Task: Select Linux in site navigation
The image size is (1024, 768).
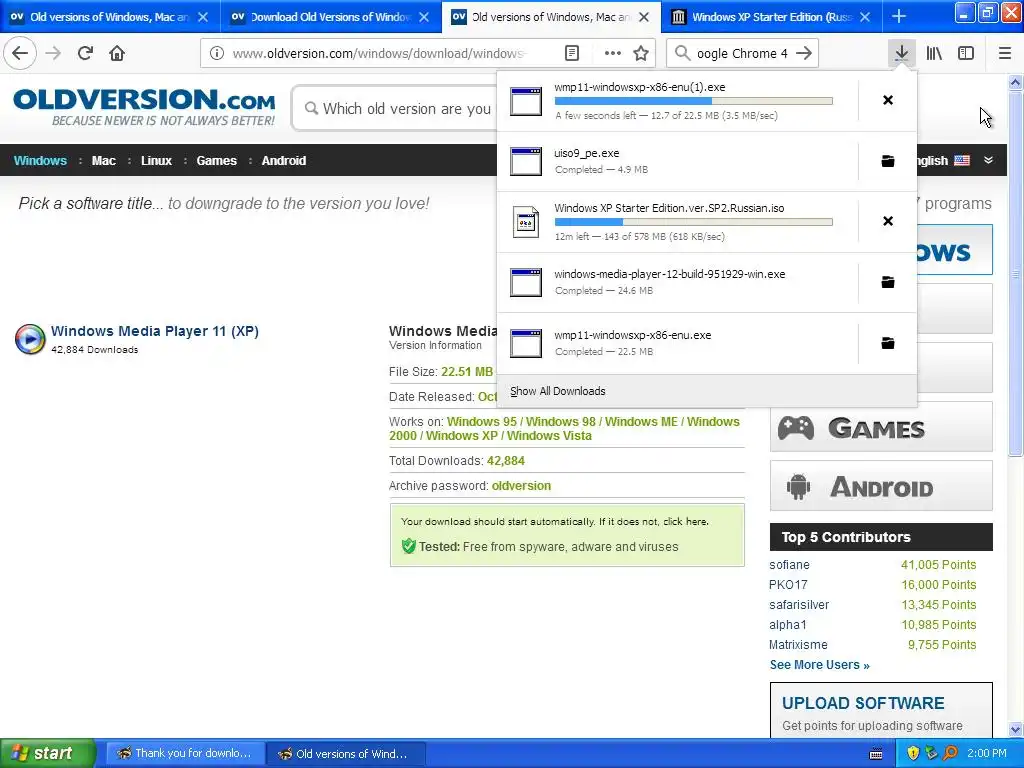Action: coord(156,161)
